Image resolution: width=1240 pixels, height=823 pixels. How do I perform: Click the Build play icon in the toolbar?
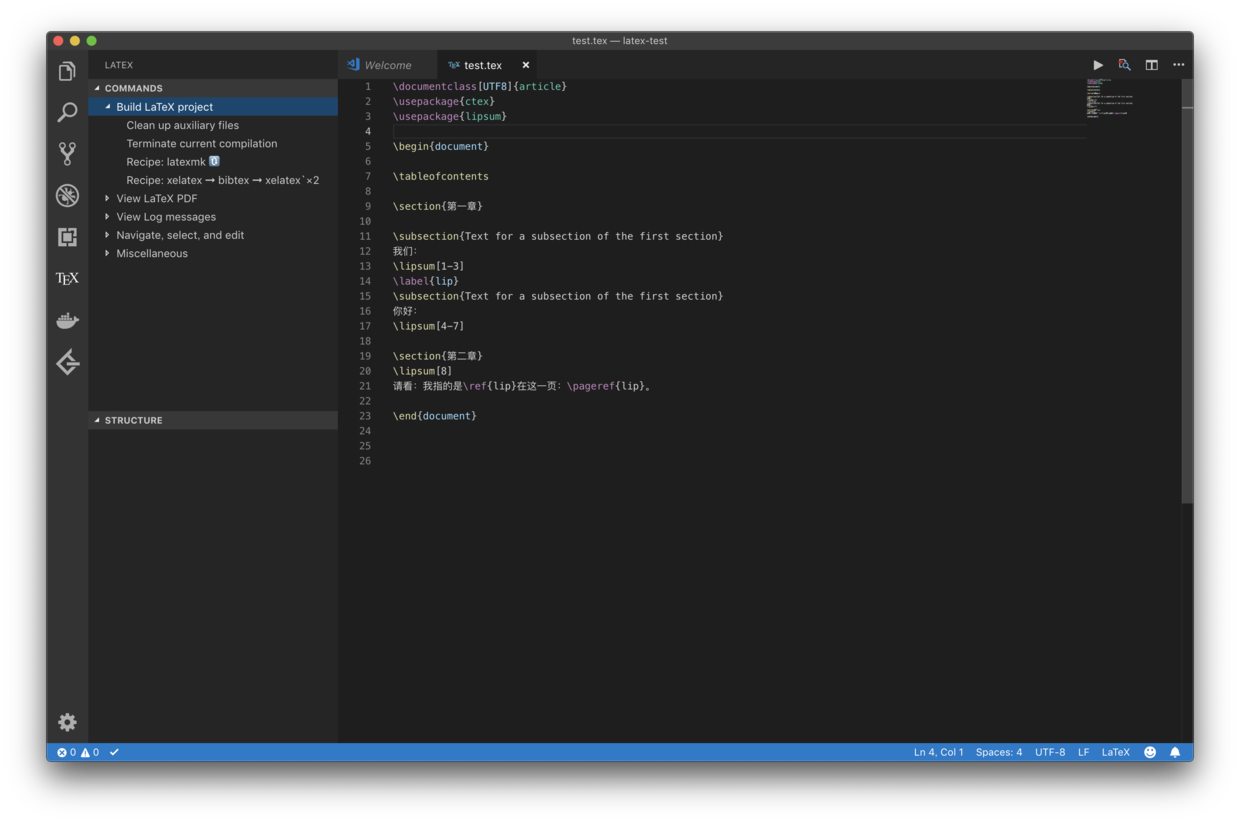coord(1097,64)
